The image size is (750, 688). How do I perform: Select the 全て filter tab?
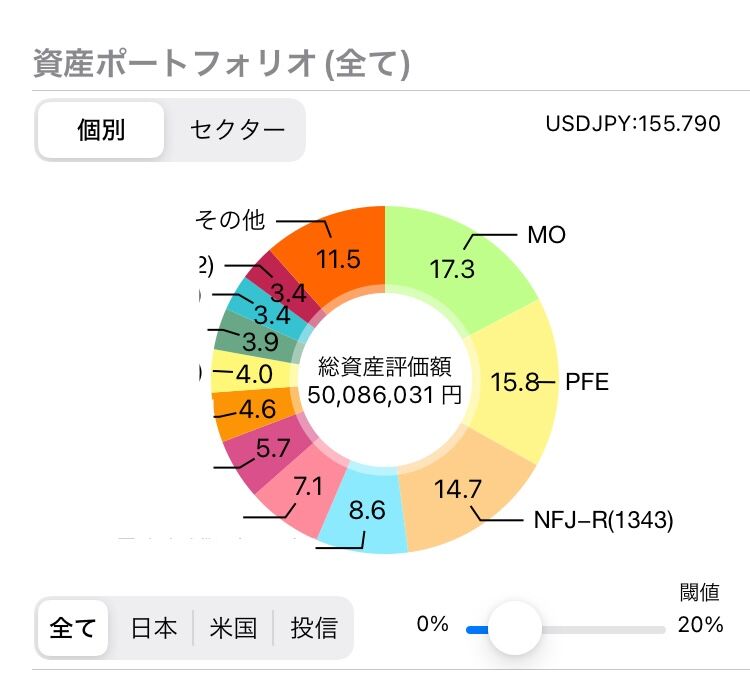coord(73,628)
